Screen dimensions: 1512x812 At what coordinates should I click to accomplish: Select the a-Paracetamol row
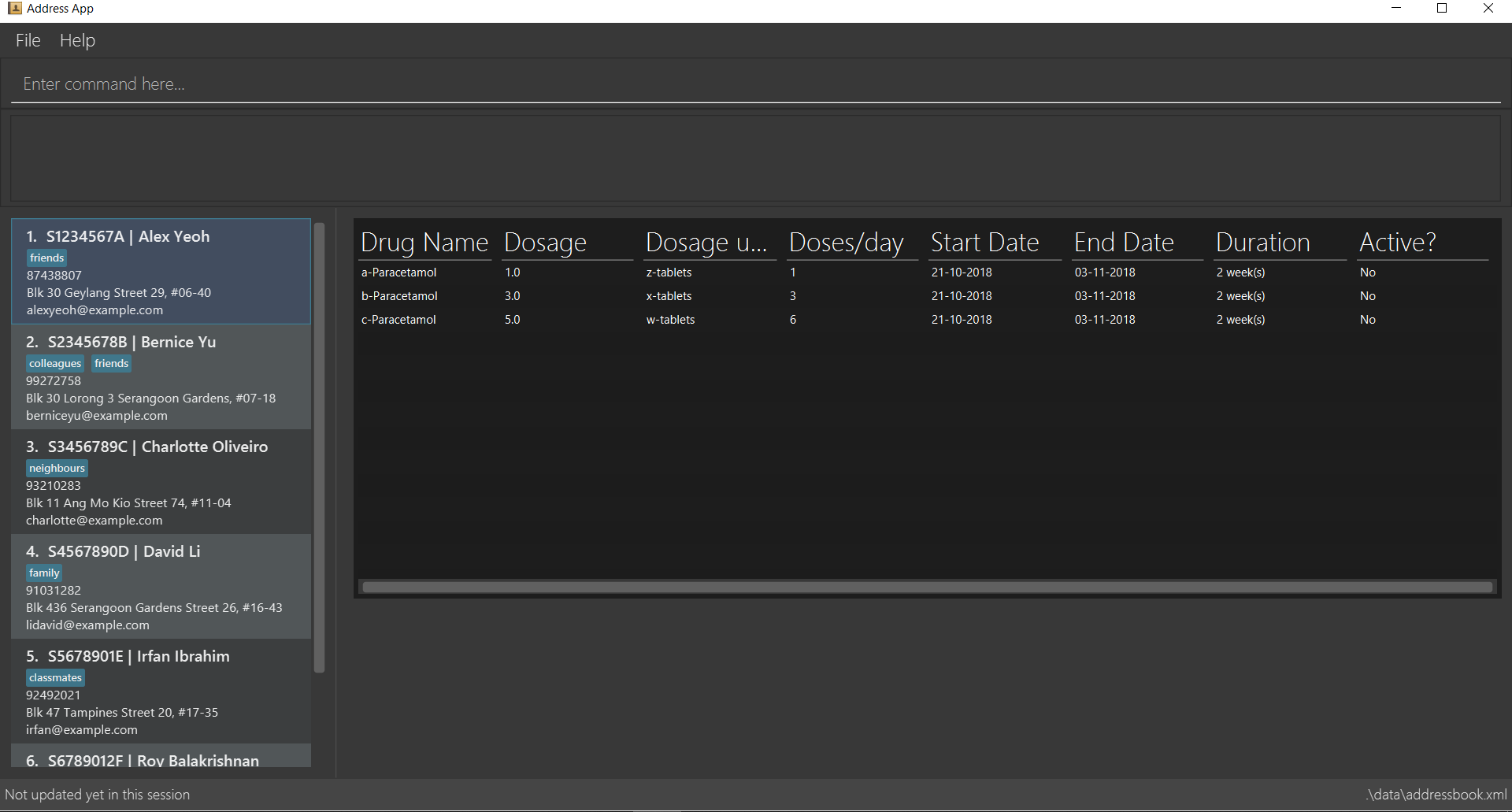tap(927, 273)
